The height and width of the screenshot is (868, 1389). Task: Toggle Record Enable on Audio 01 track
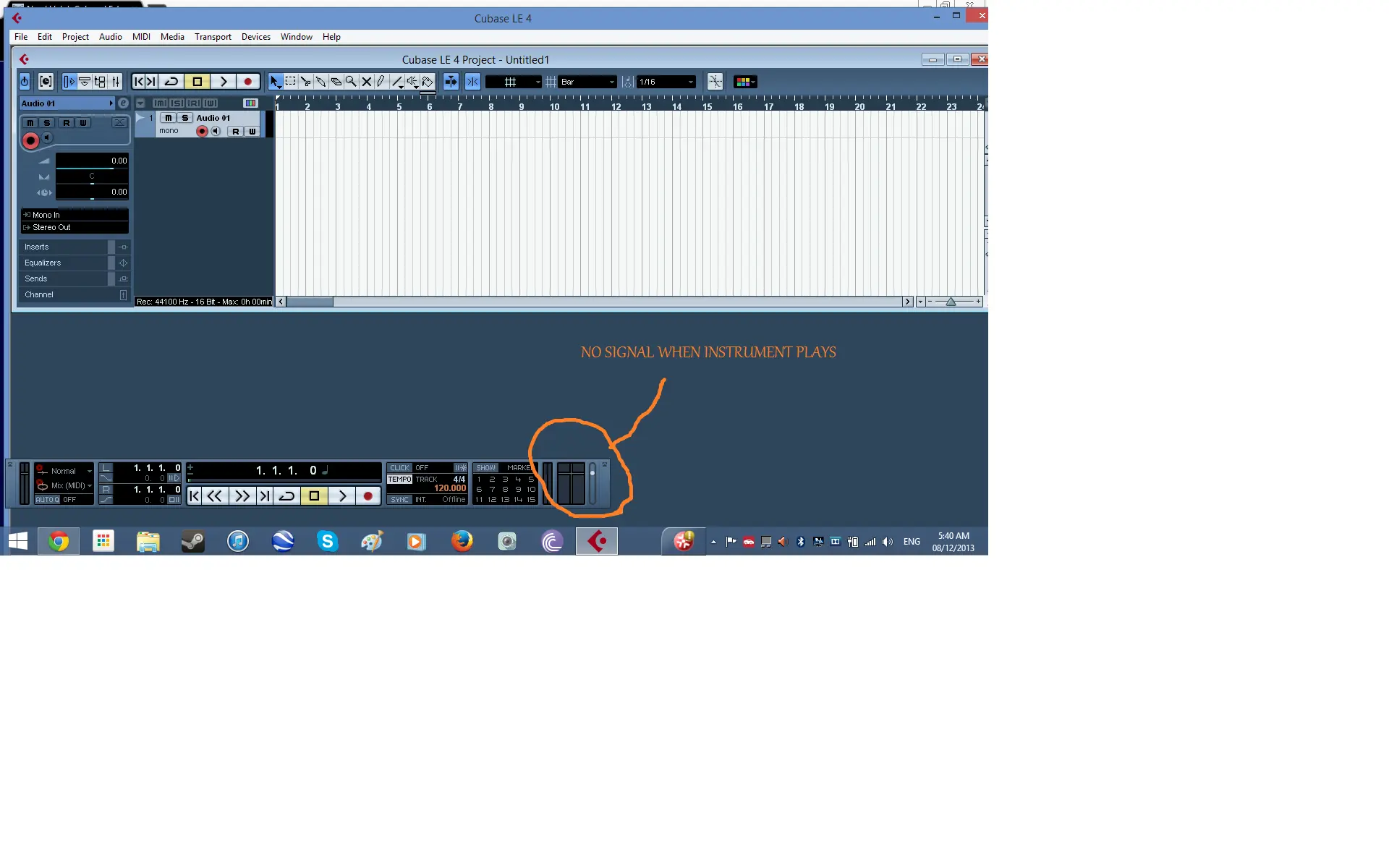click(x=202, y=131)
